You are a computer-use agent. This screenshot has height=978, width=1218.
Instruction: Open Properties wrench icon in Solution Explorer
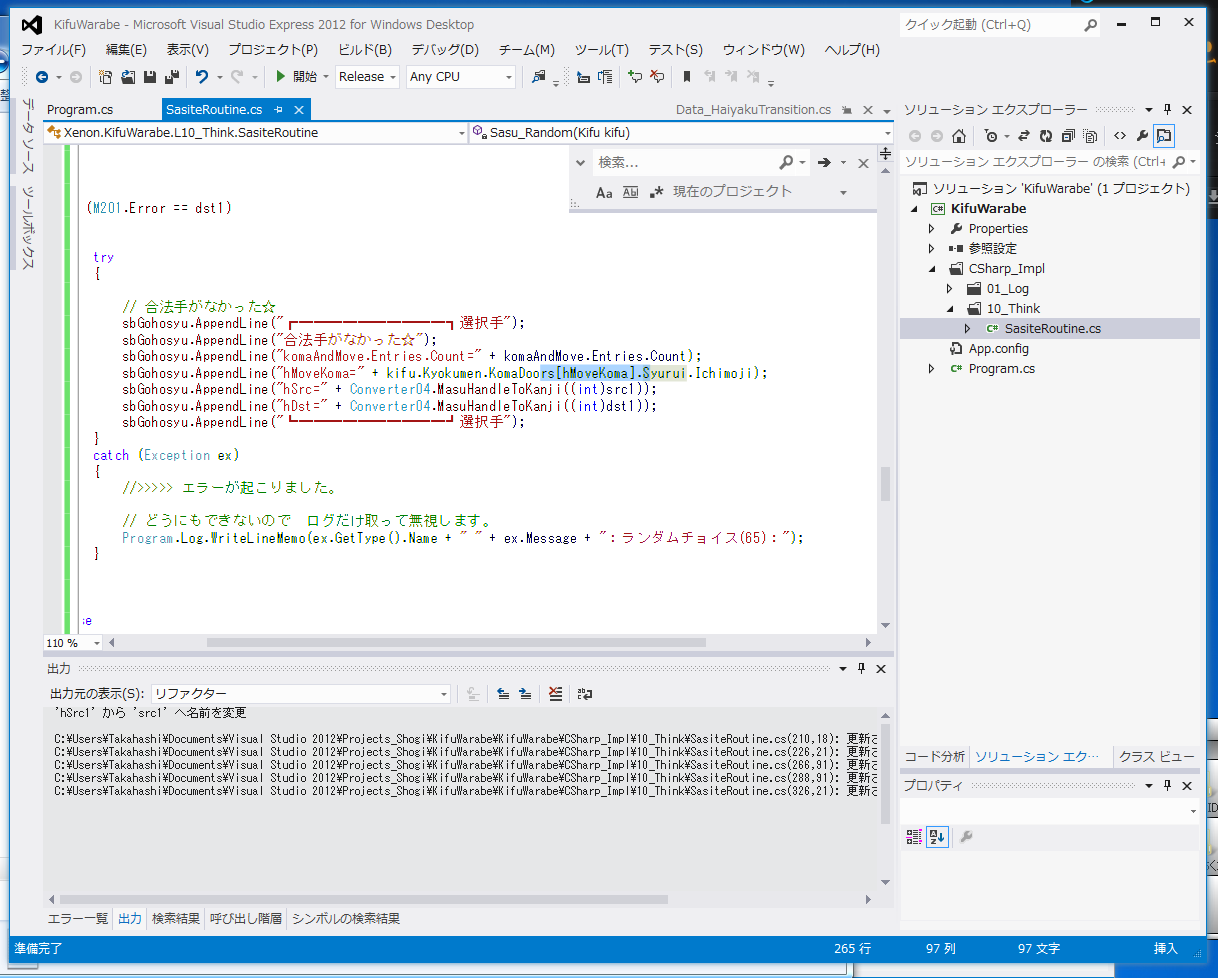click(1142, 136)
